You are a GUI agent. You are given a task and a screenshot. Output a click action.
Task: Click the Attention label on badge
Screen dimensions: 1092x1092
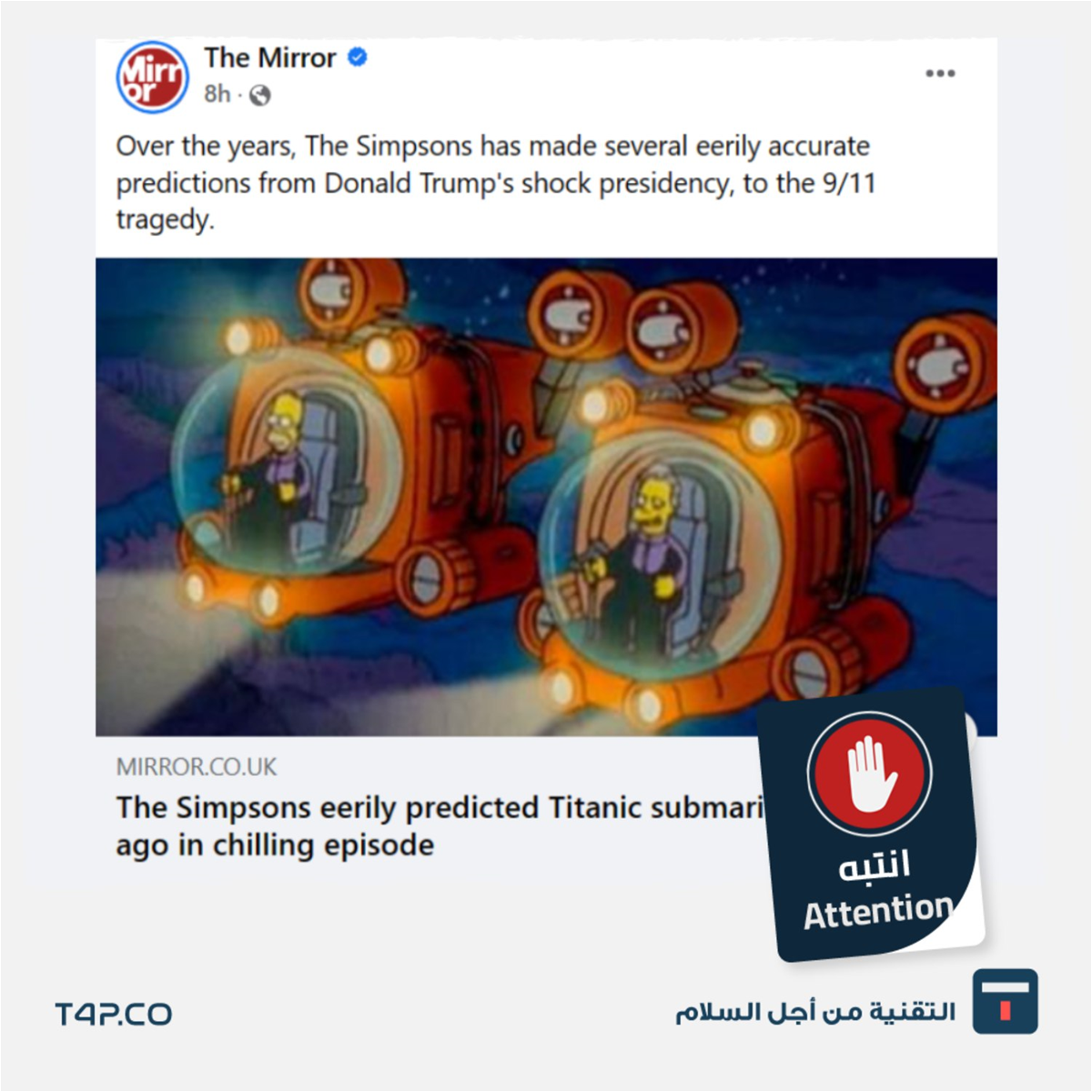click(x=877, y=912)
